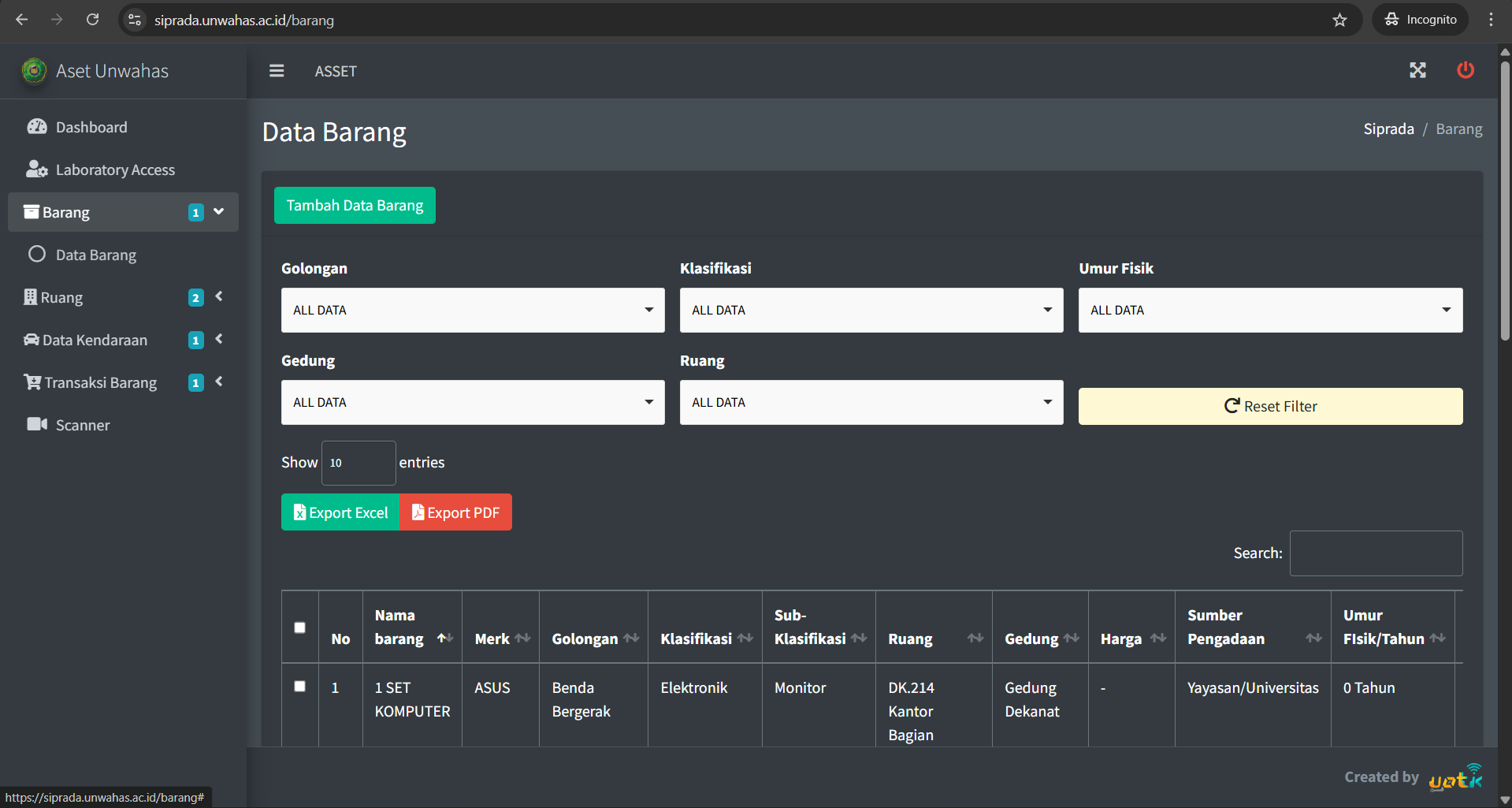Screen dimensions: 1512x808
Task: Click the hamburger sidebar toggle icon
Action: (x=277, y=71)
